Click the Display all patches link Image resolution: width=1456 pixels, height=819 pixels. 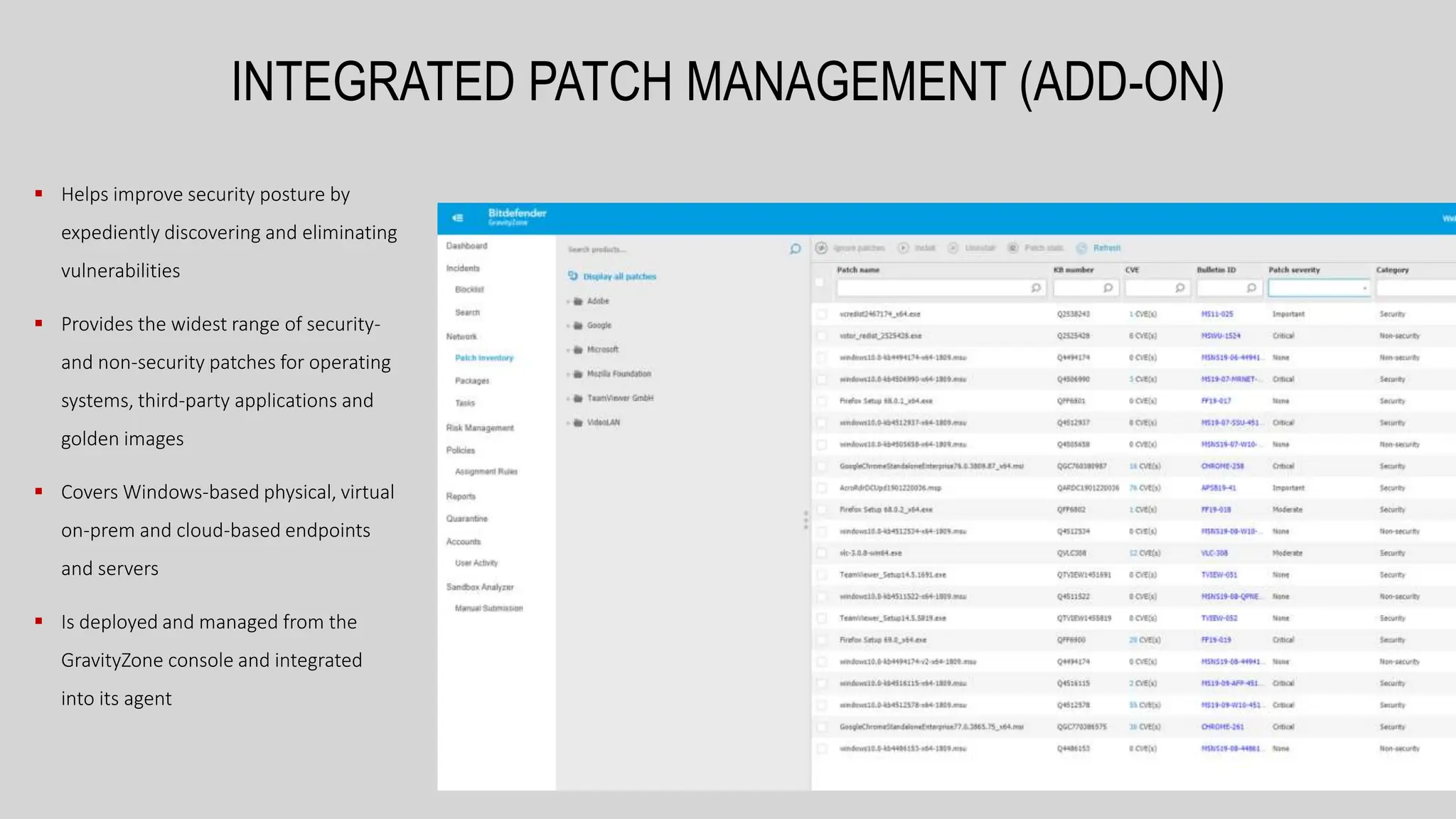[x=620, y=277]
